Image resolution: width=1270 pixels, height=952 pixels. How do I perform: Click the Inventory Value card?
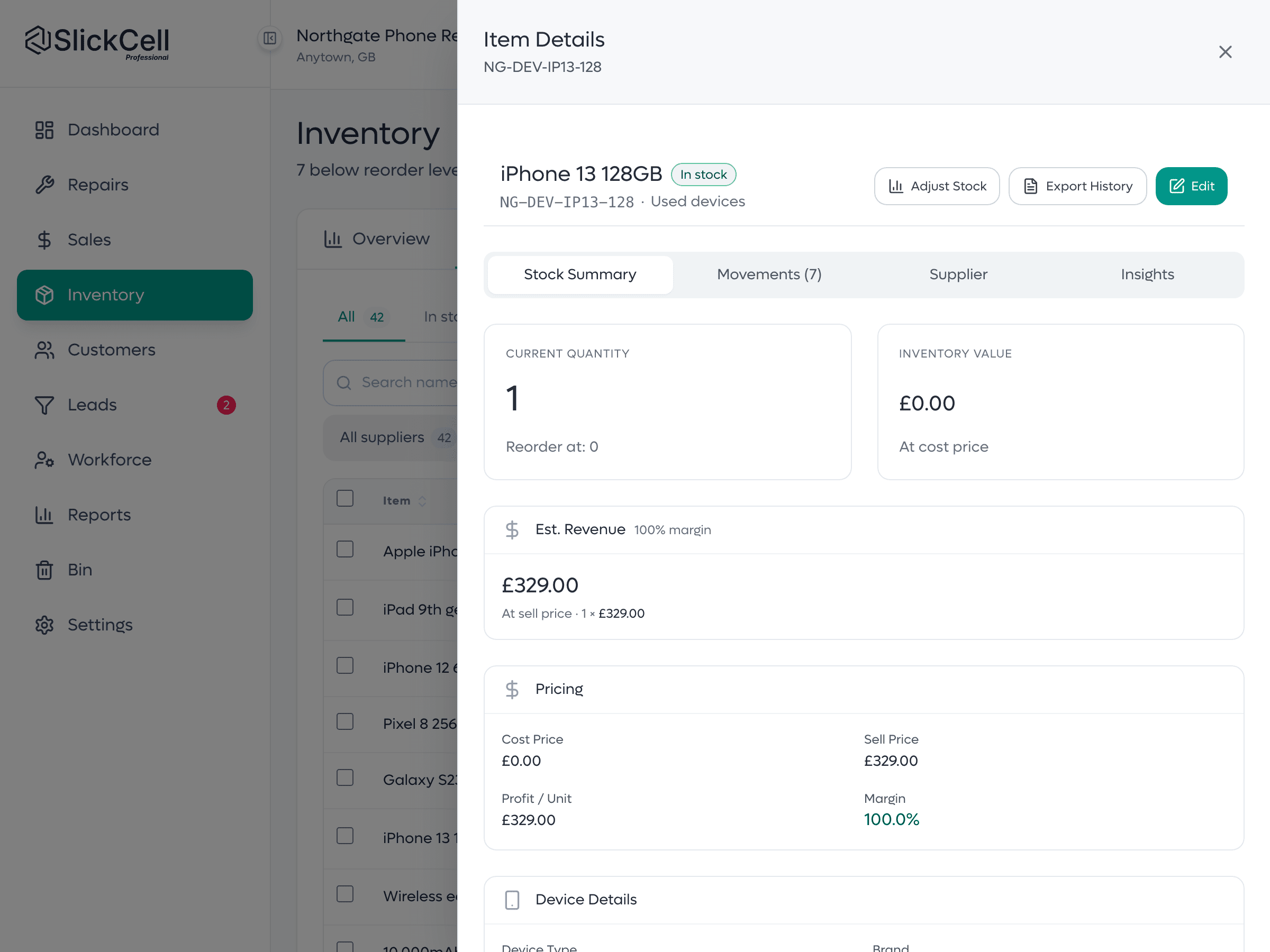pos(1060,401)
